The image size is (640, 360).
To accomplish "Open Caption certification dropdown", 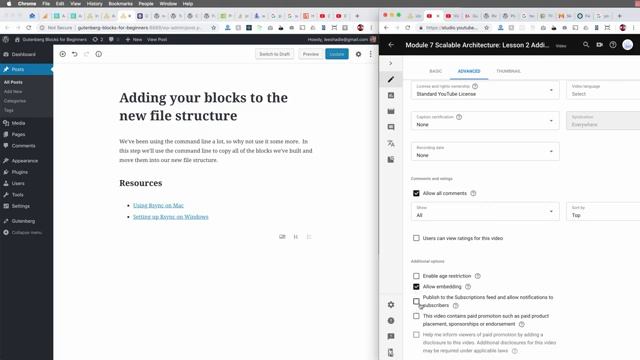I will coord(485,121).
